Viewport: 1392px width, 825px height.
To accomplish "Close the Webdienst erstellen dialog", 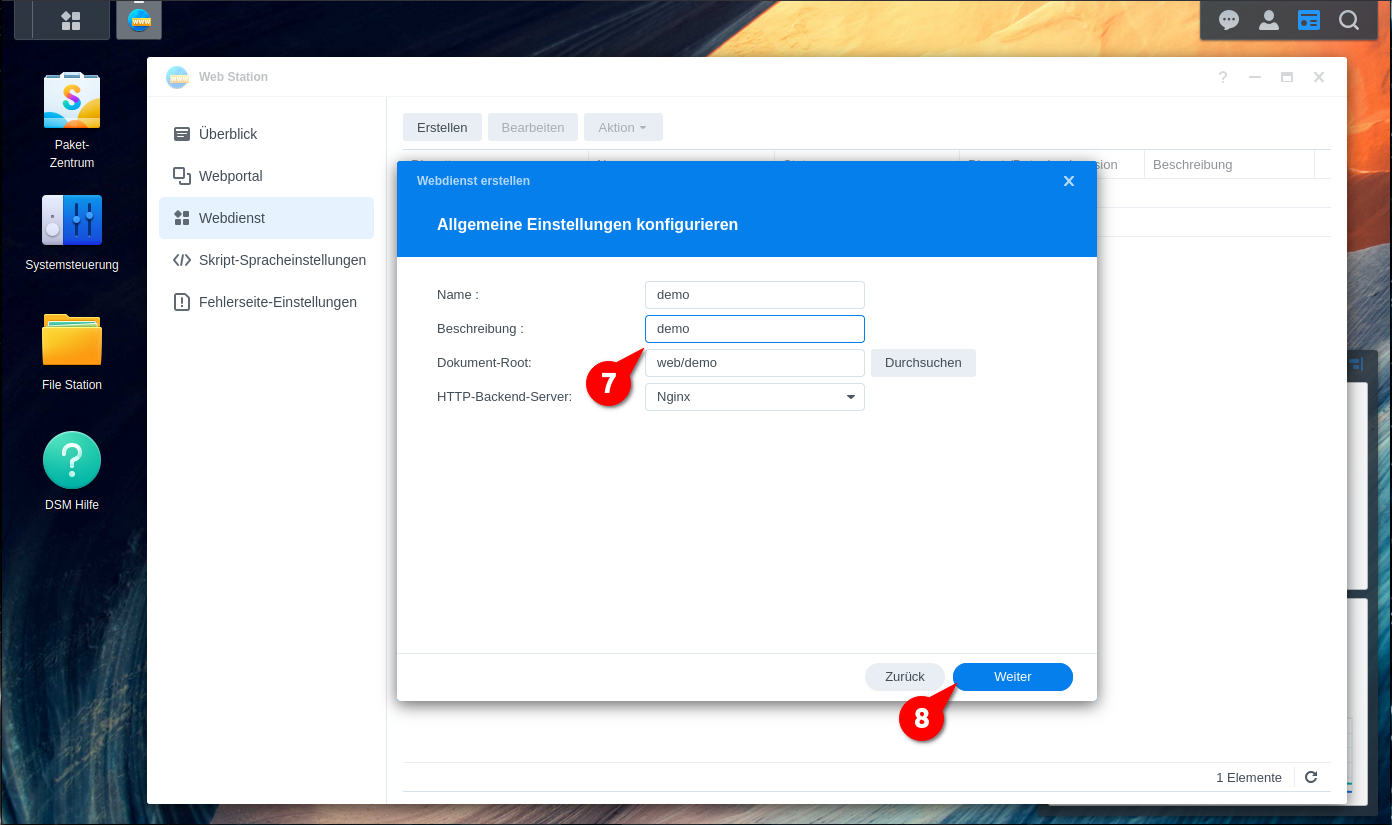I will [x=1069, y=181].
